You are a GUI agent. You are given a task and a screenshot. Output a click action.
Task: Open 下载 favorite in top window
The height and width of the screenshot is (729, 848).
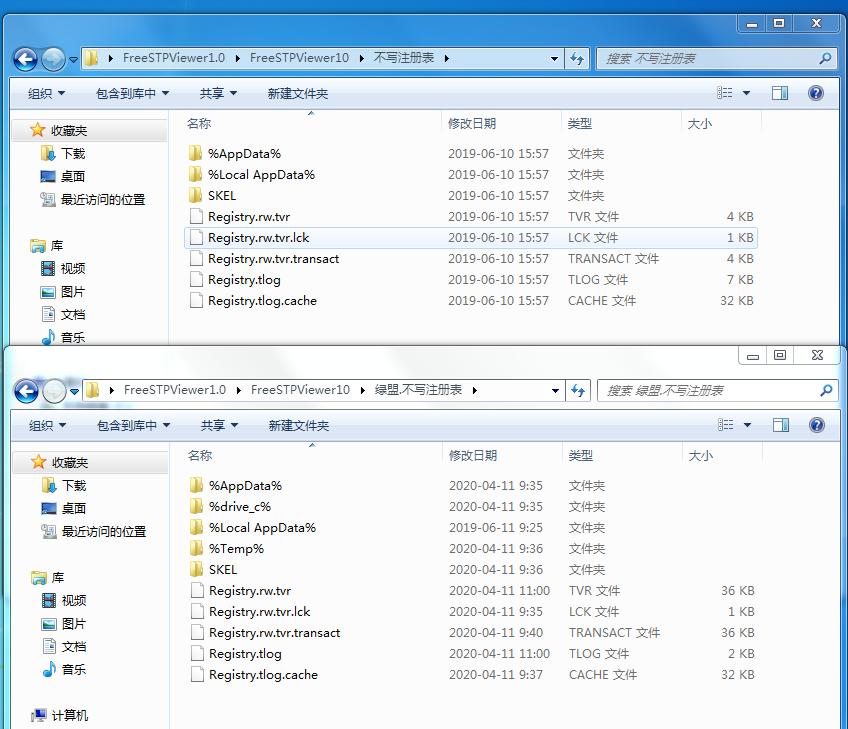63,154
